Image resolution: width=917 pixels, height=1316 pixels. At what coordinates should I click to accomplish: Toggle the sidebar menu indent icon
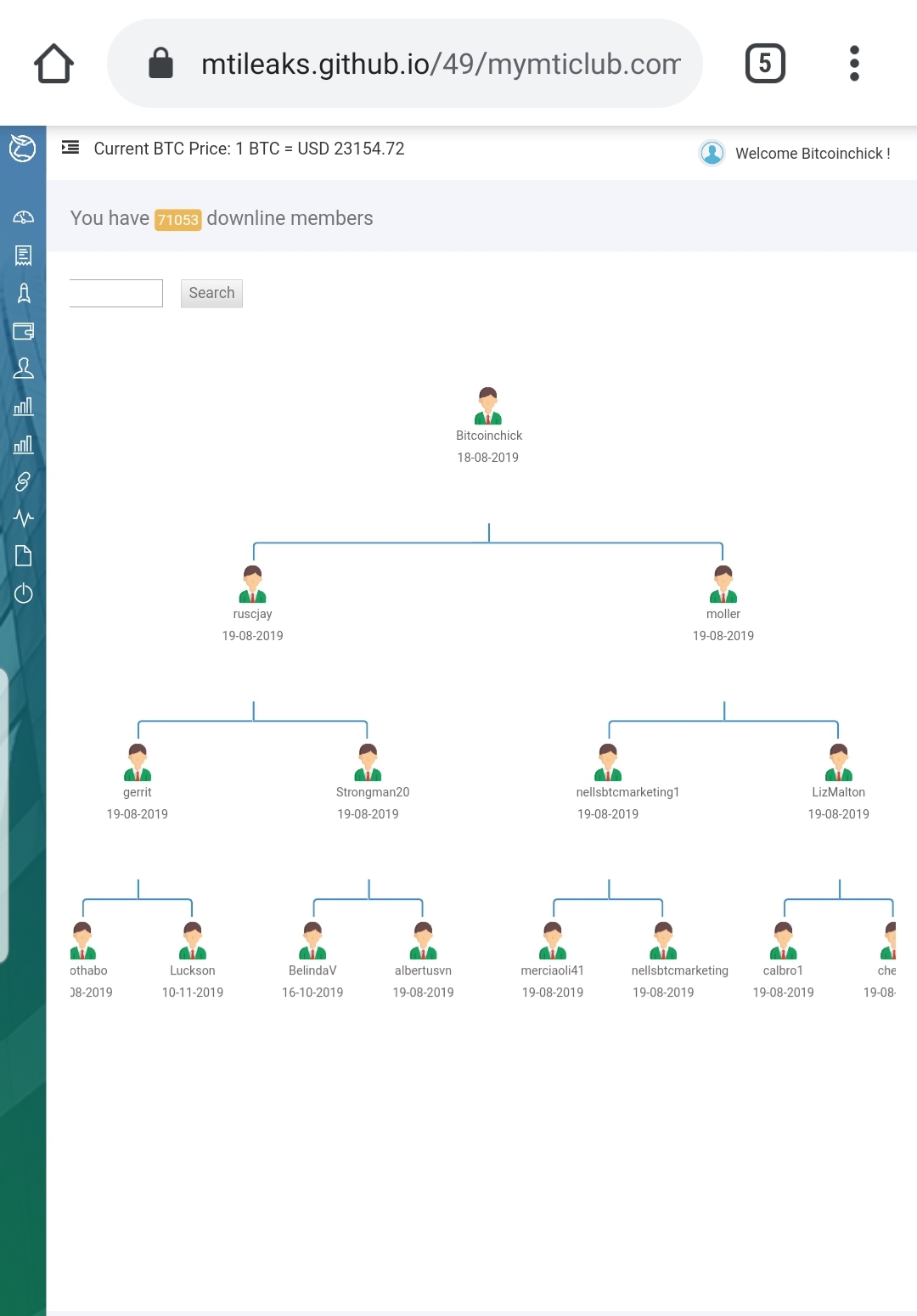70,148
